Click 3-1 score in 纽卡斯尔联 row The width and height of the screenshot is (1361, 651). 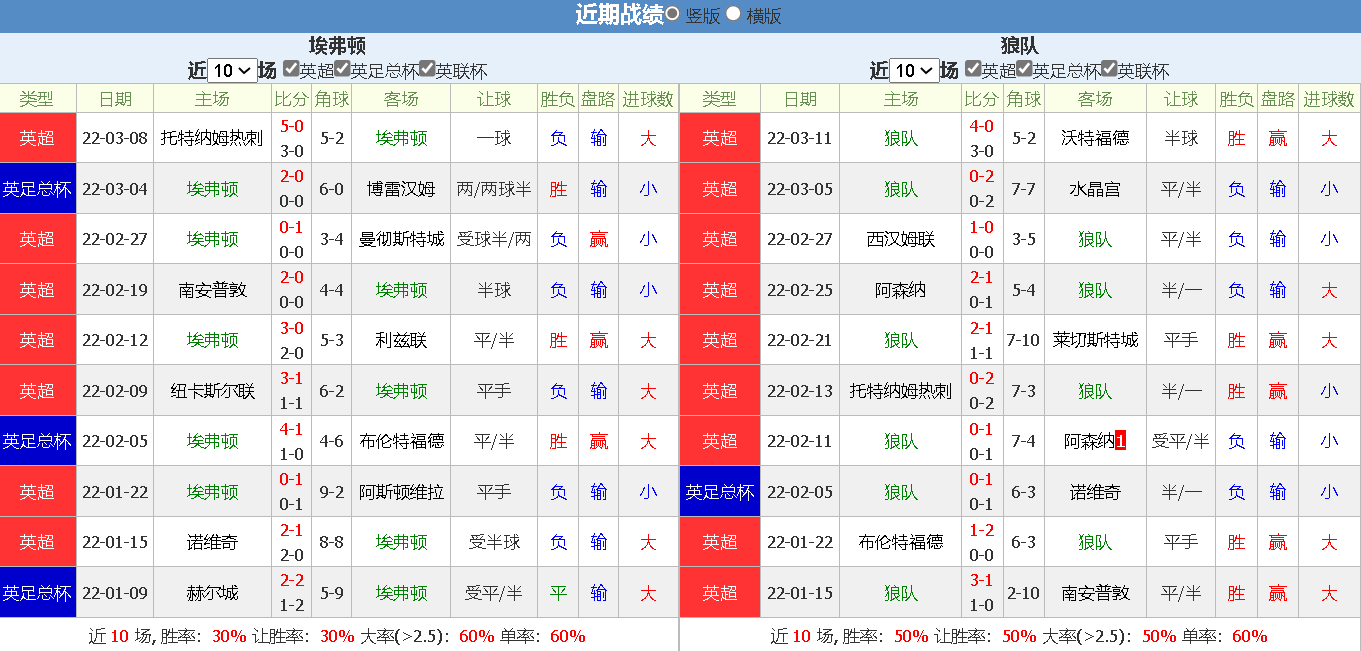click(292, 378)
